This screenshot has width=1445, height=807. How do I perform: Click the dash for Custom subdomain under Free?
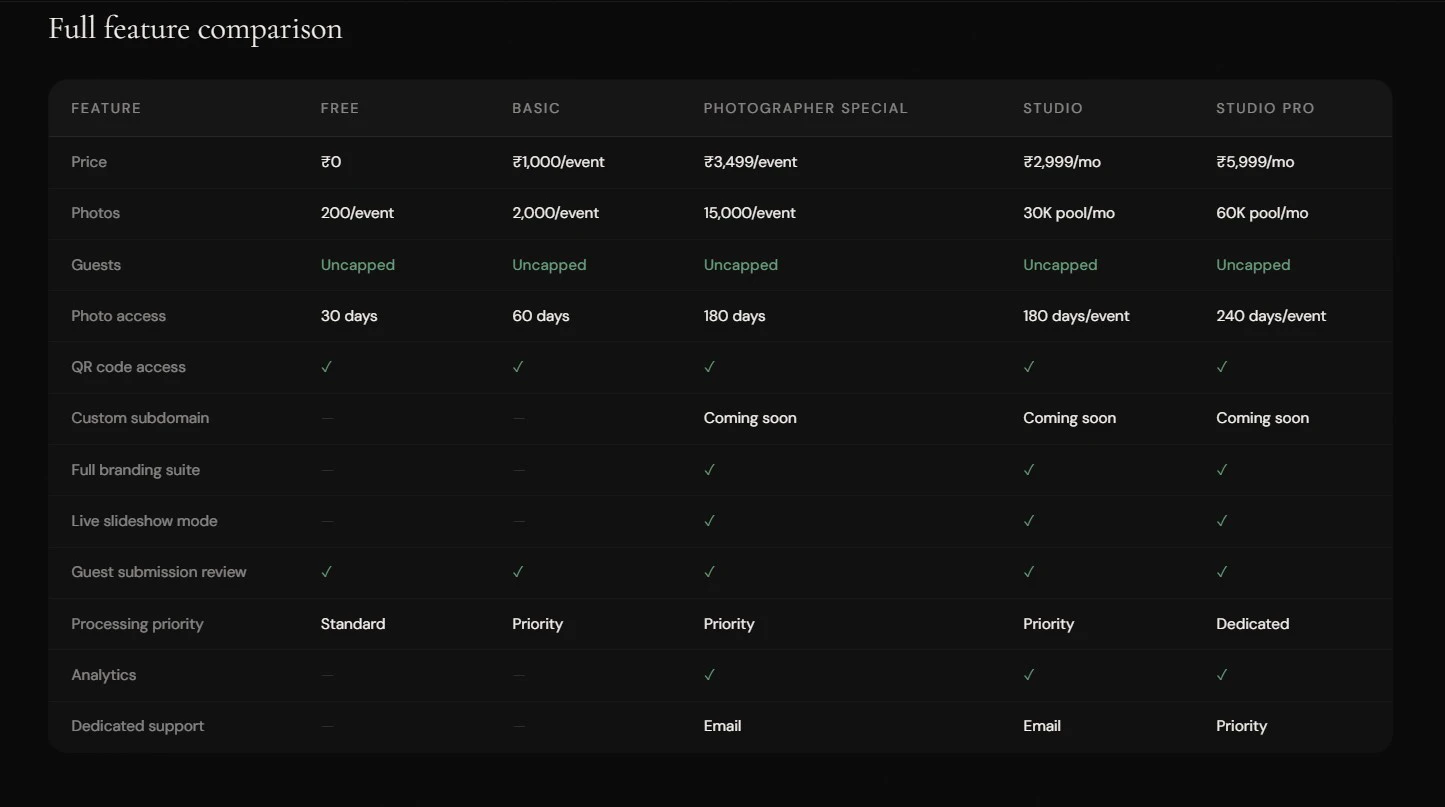tap(328, 418)
